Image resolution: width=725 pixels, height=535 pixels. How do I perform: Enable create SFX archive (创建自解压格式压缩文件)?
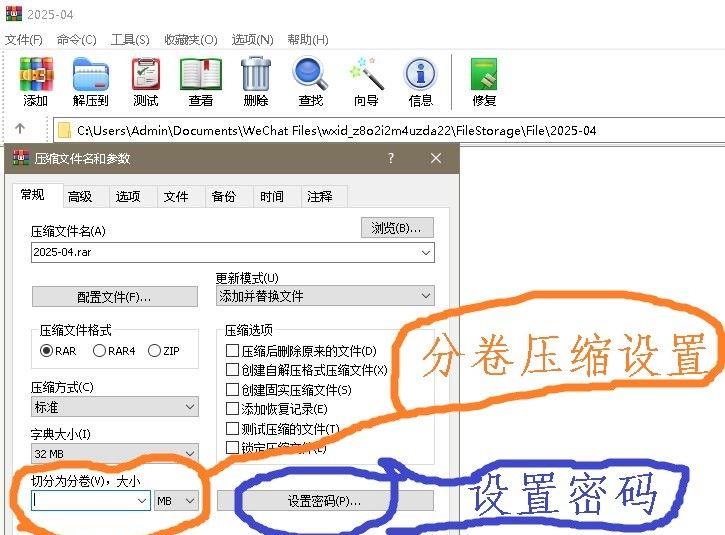(x=232, y=369)
